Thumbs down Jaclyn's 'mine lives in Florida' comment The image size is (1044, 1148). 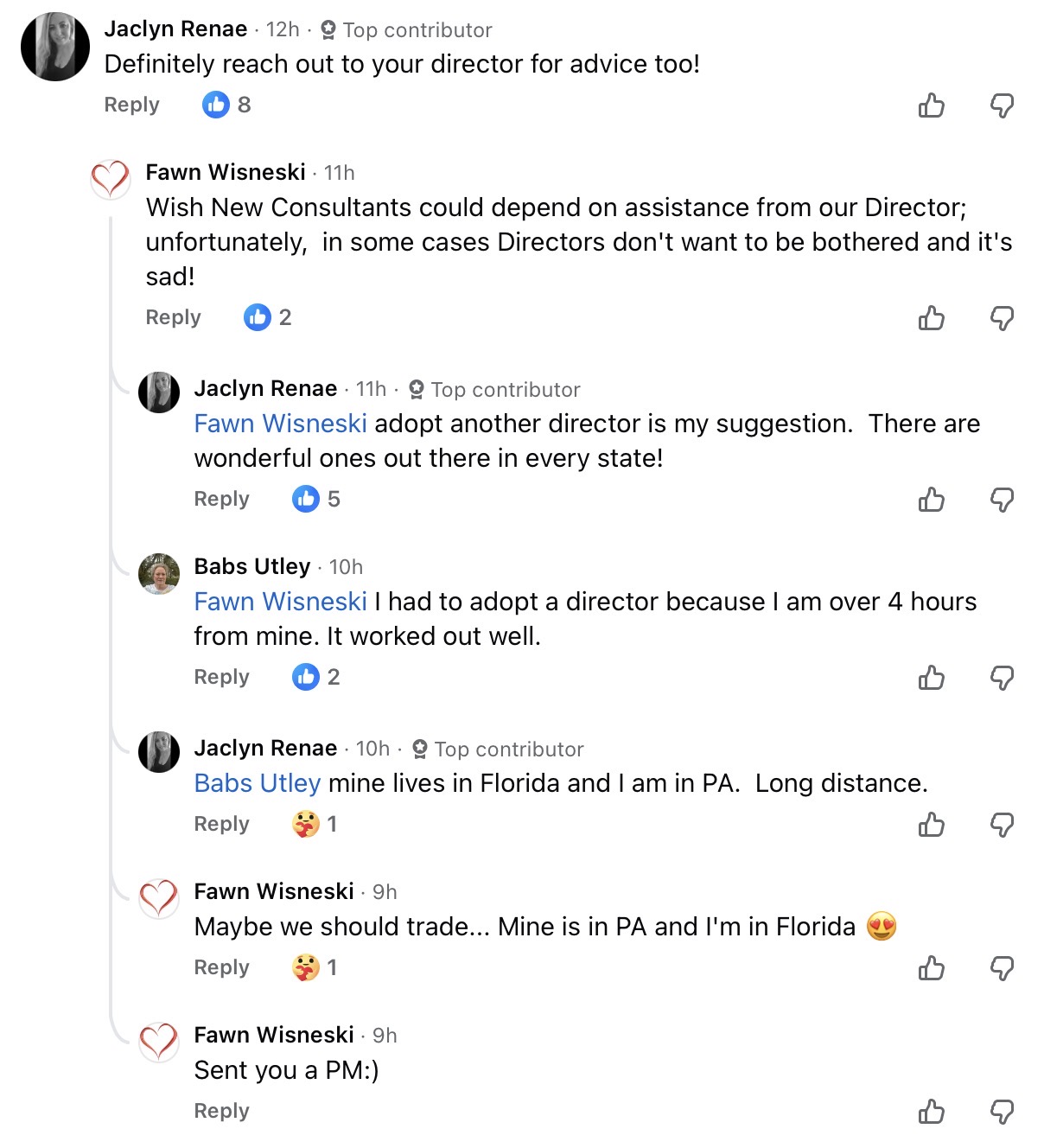coord(1002,825)
